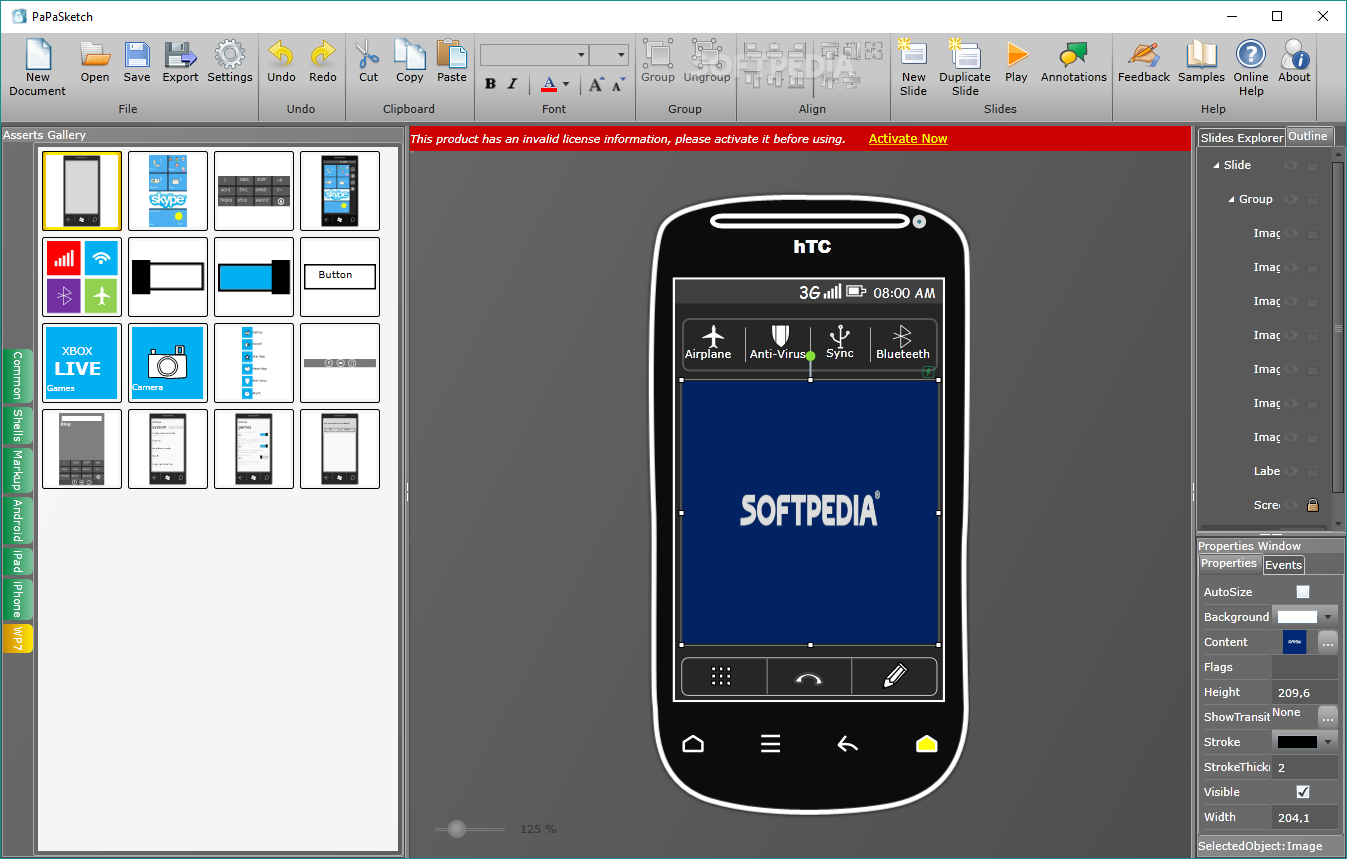This screenshot has height=859, width=1347.
Task: Group the selected objects
Action: coord(658,62)
